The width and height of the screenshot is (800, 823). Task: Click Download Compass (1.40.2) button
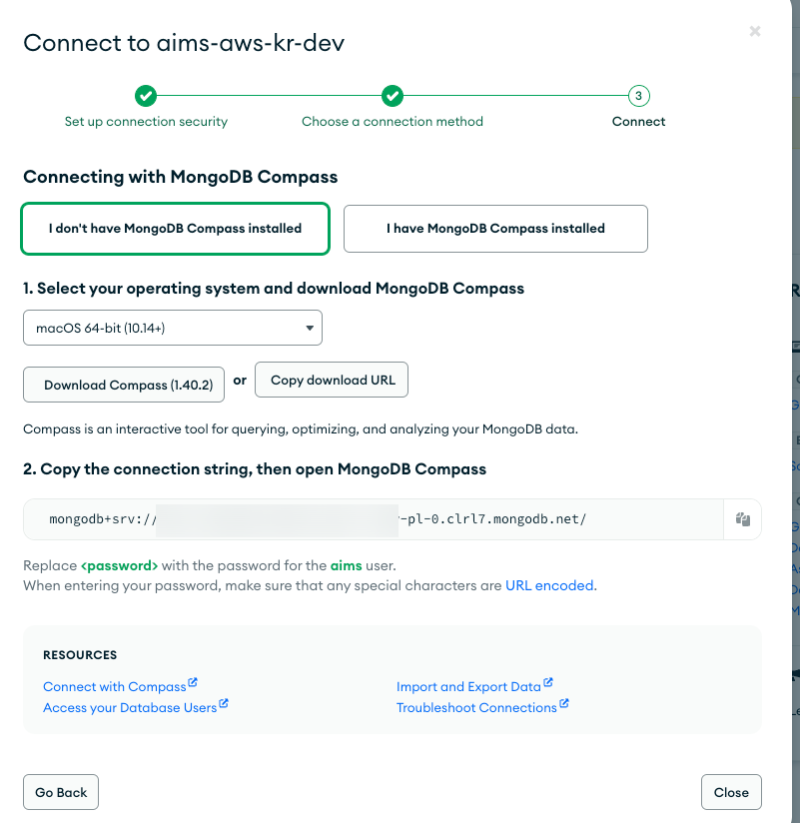pyautogui.click(x=124, y=385)
